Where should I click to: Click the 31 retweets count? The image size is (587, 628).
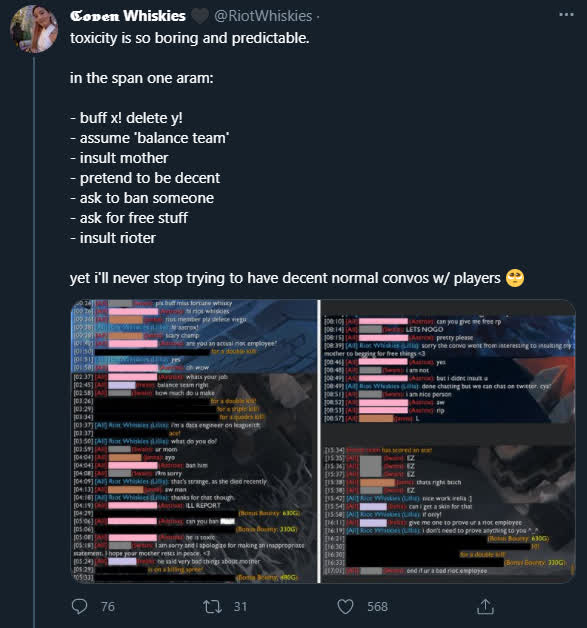point(240,606)
